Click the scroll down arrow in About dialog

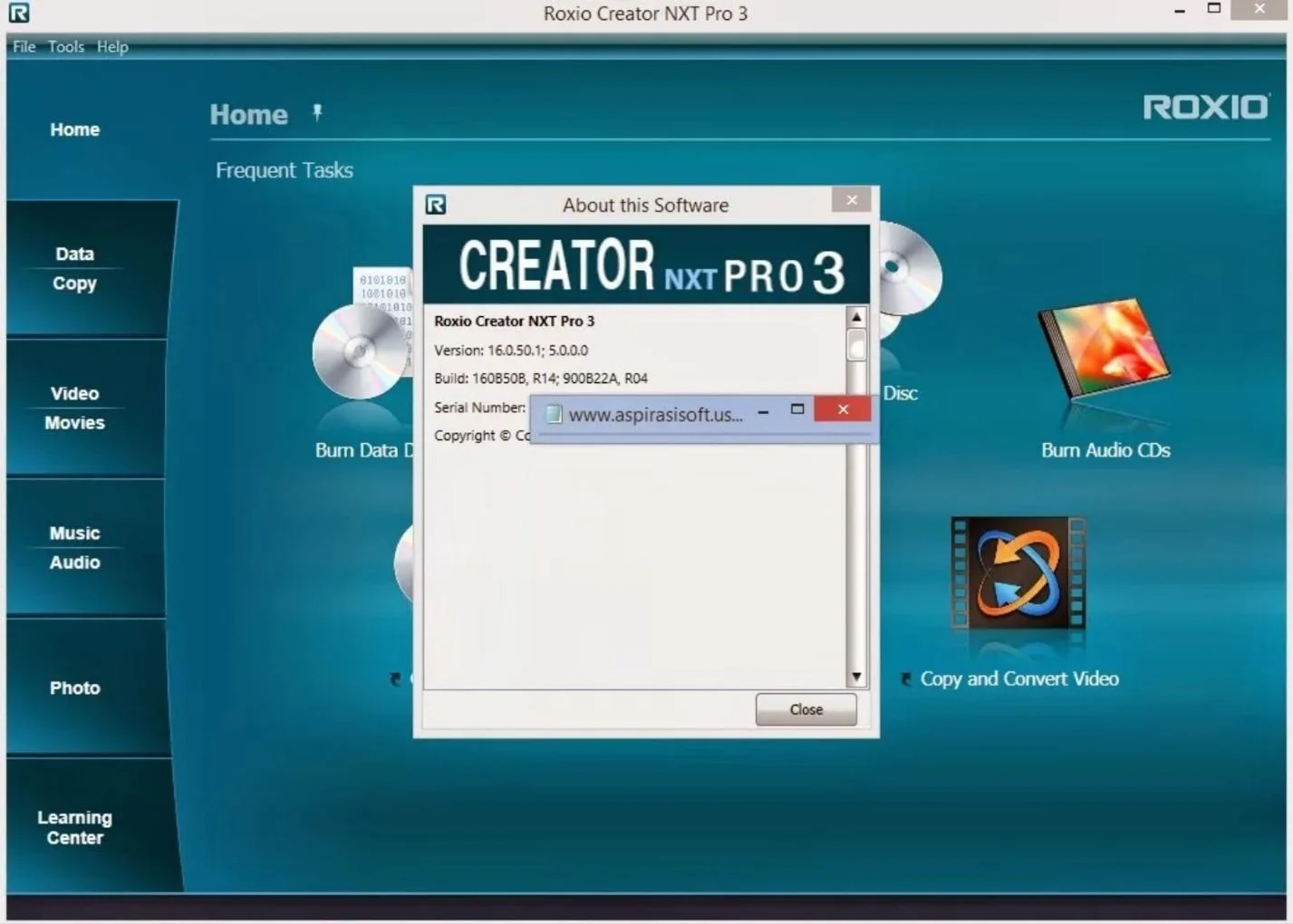(856, 678)
